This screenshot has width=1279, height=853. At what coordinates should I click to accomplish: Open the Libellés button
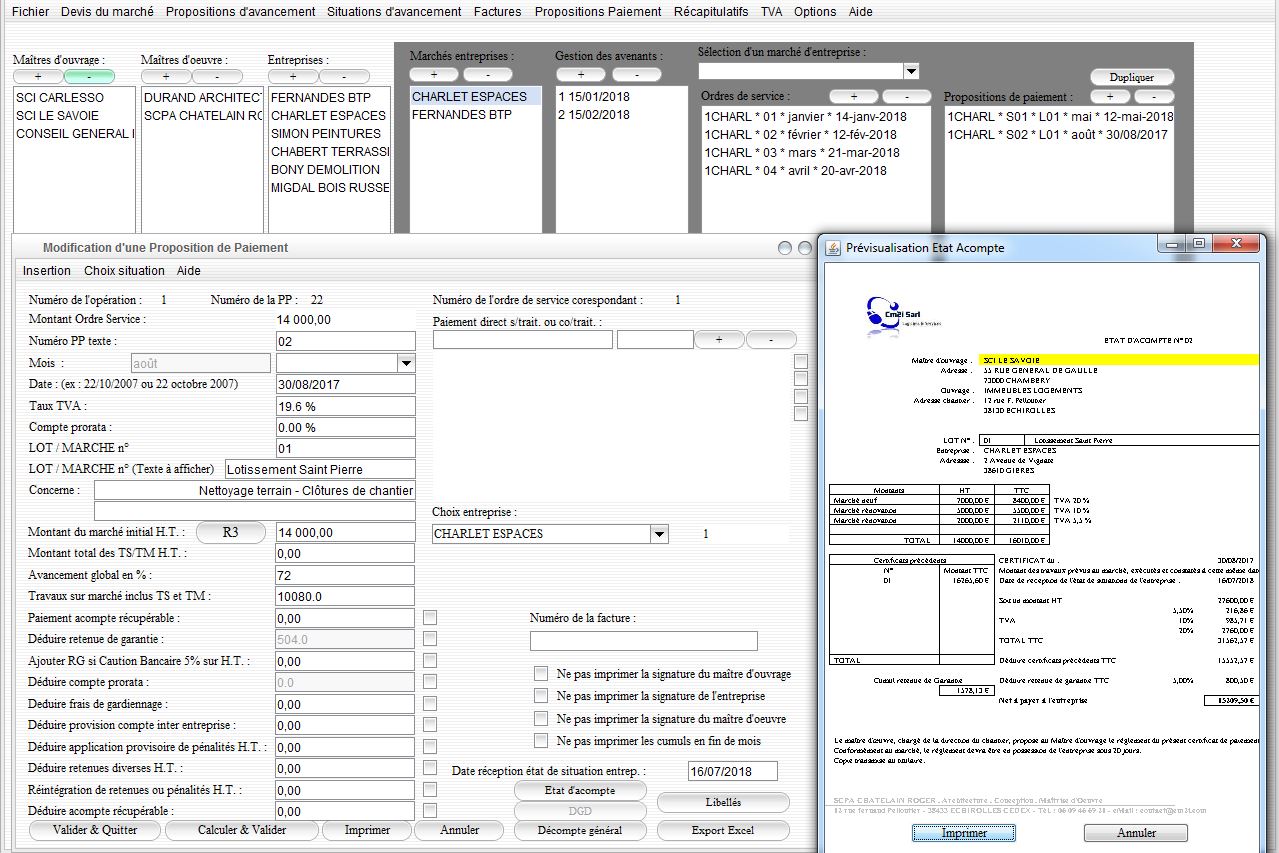[x=723, y=802]
